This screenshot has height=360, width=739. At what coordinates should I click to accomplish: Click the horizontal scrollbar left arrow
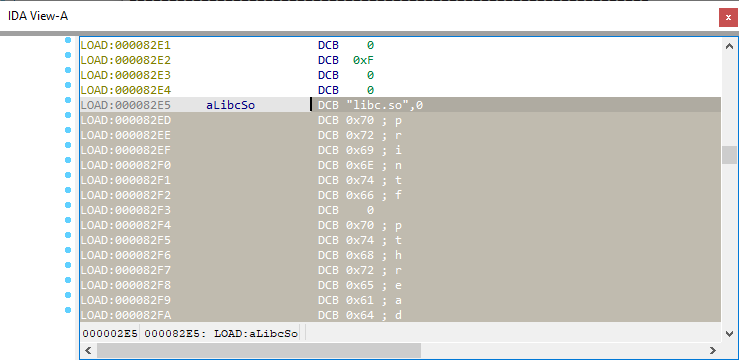[x=88, y=350]
